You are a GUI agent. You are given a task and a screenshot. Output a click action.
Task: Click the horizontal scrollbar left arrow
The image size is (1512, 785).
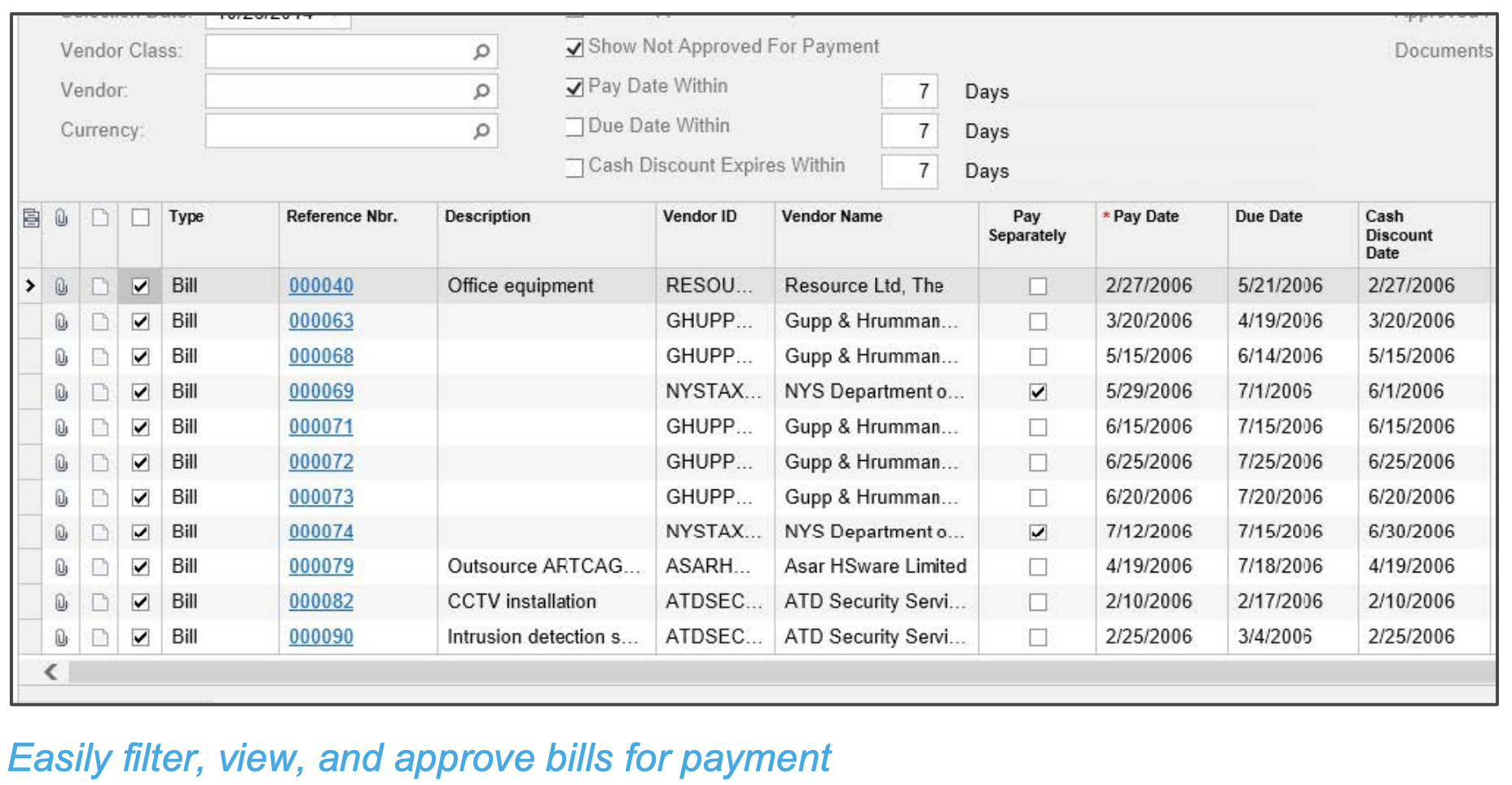click(x=51, y=672)
